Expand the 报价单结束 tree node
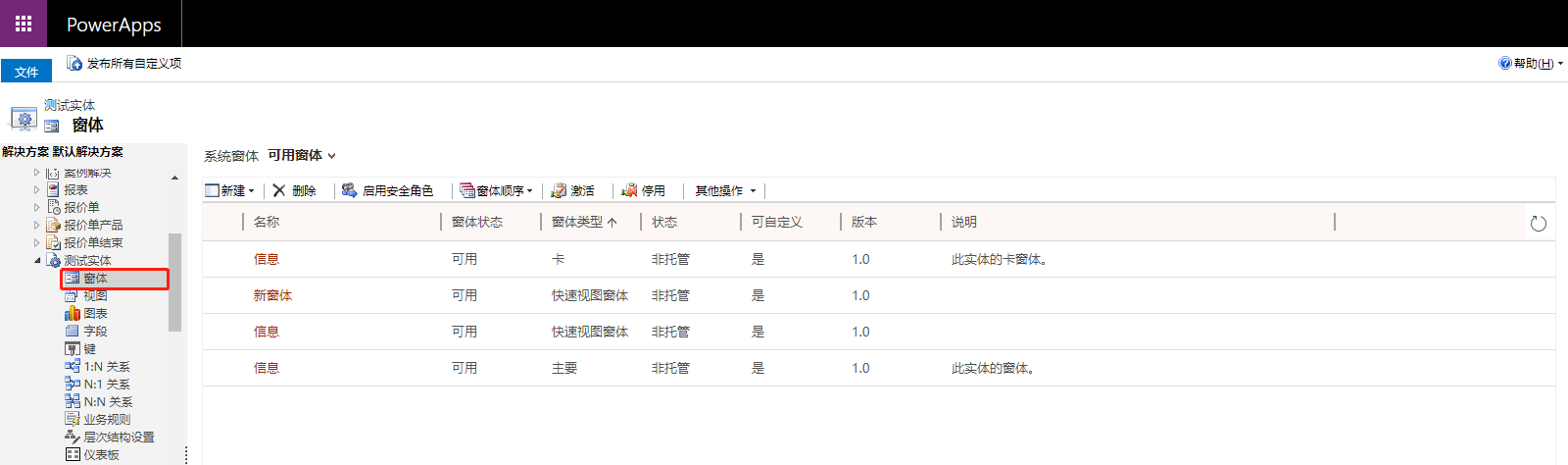 [x=37, y=242]
